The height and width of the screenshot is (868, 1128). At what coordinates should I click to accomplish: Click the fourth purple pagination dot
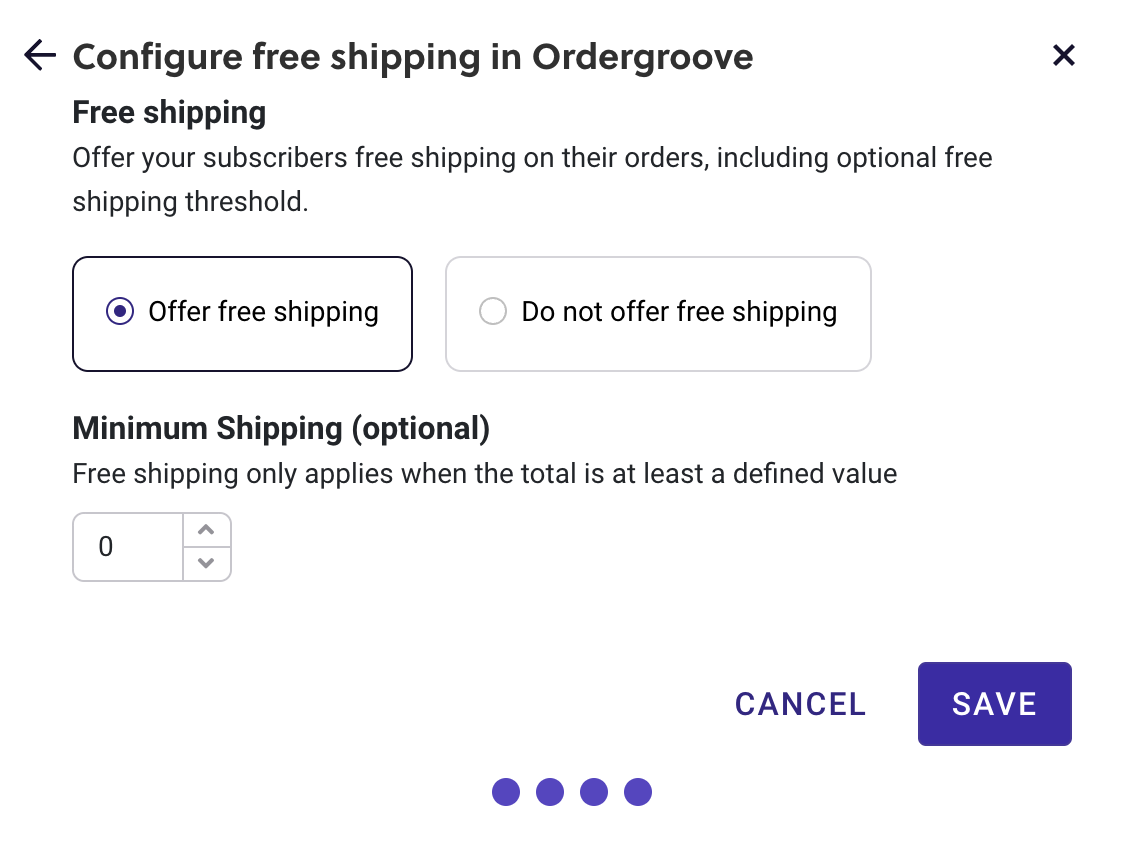click(638, 792)
